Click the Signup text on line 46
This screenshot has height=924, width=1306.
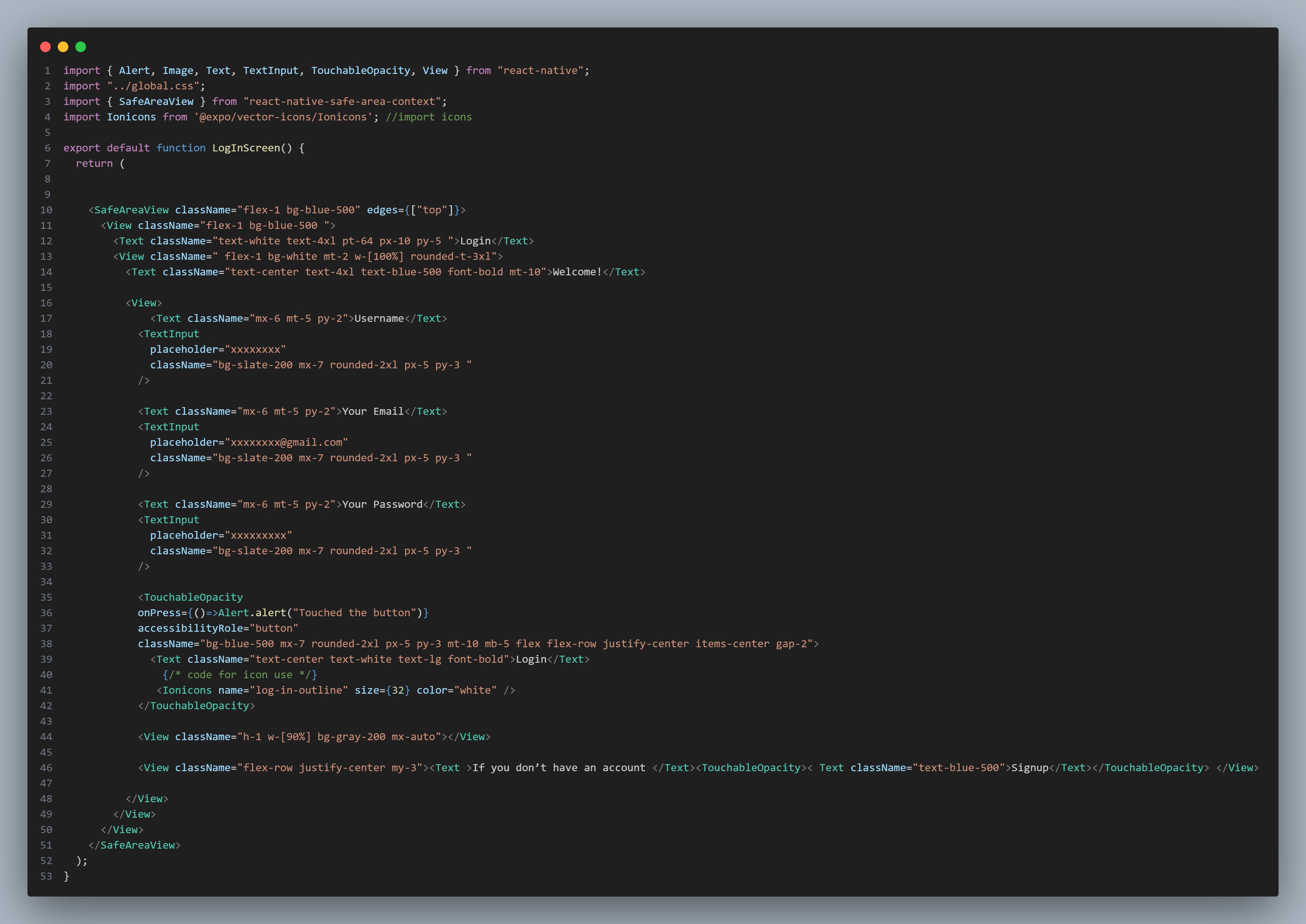(1030, 768)
